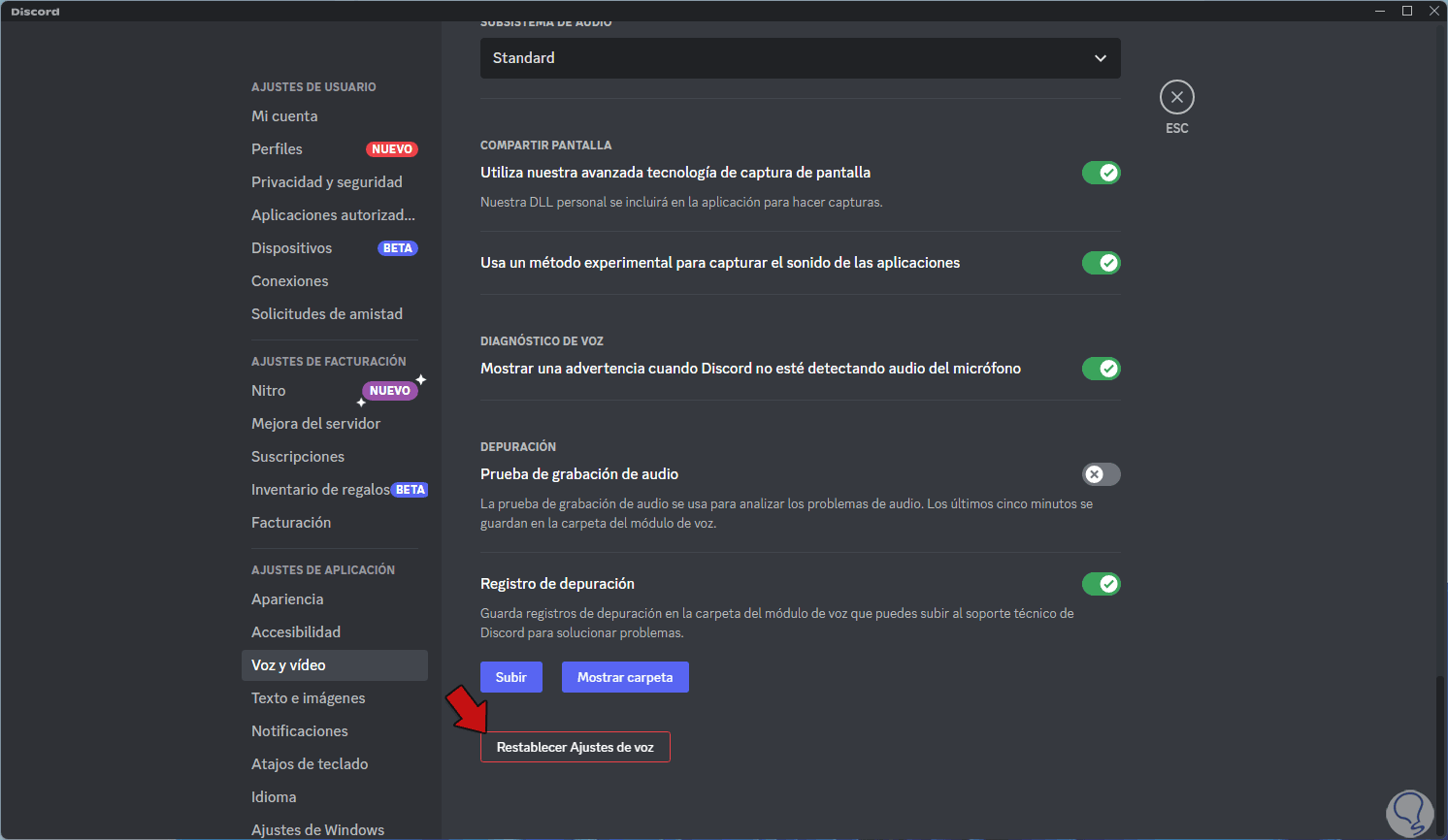
Task: Disable the Registro de depuración switch
Action: [1102, 584]
